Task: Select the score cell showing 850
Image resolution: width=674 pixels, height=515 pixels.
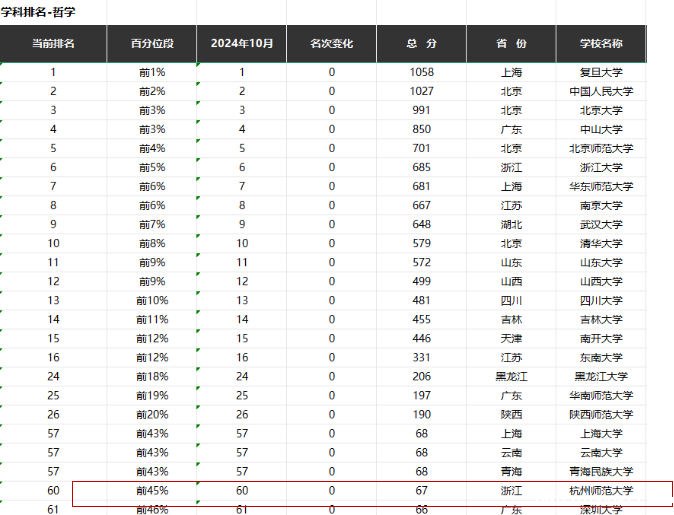Action: 421,129
